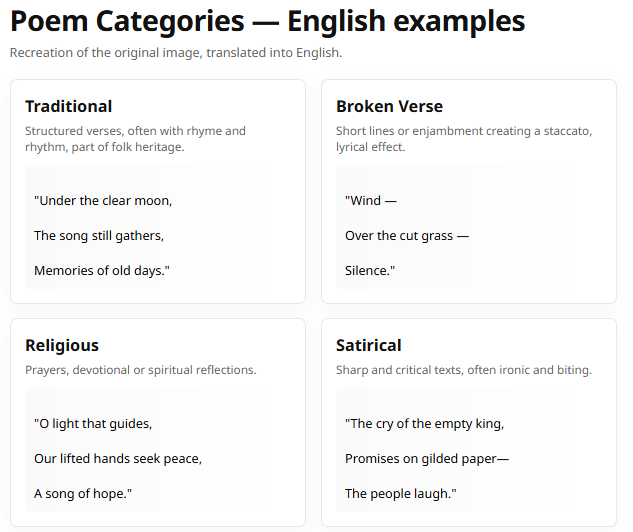The height and width of the screenshot is (532, 633).
Task: Select the Religious card heading
Action: coord(62,345)
